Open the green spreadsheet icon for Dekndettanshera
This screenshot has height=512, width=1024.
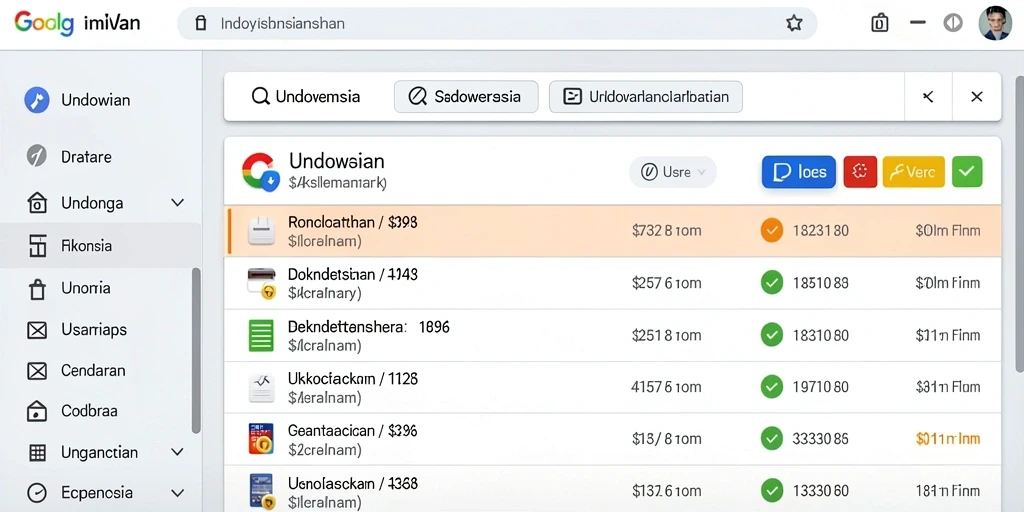pyautogui.click(x=261, y=335)
